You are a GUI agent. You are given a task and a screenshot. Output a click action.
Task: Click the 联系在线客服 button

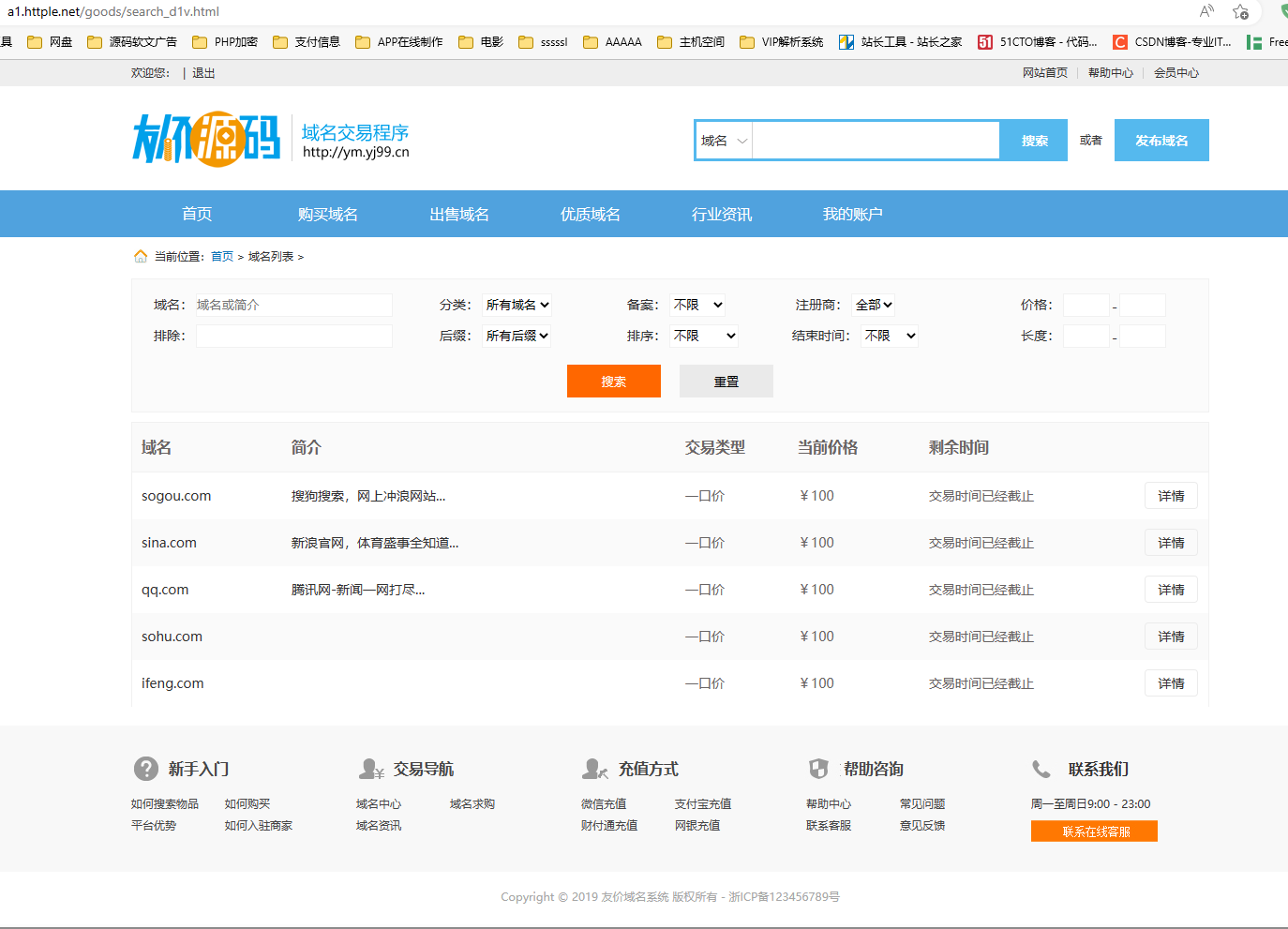pos(1094,832)
